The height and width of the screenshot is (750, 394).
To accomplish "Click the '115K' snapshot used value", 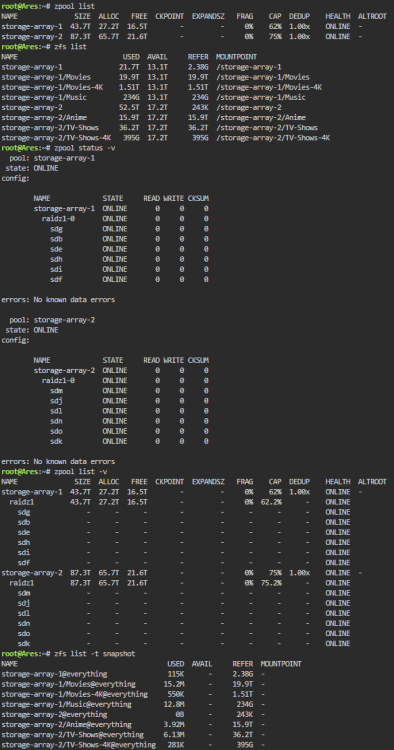I will 176,674.
